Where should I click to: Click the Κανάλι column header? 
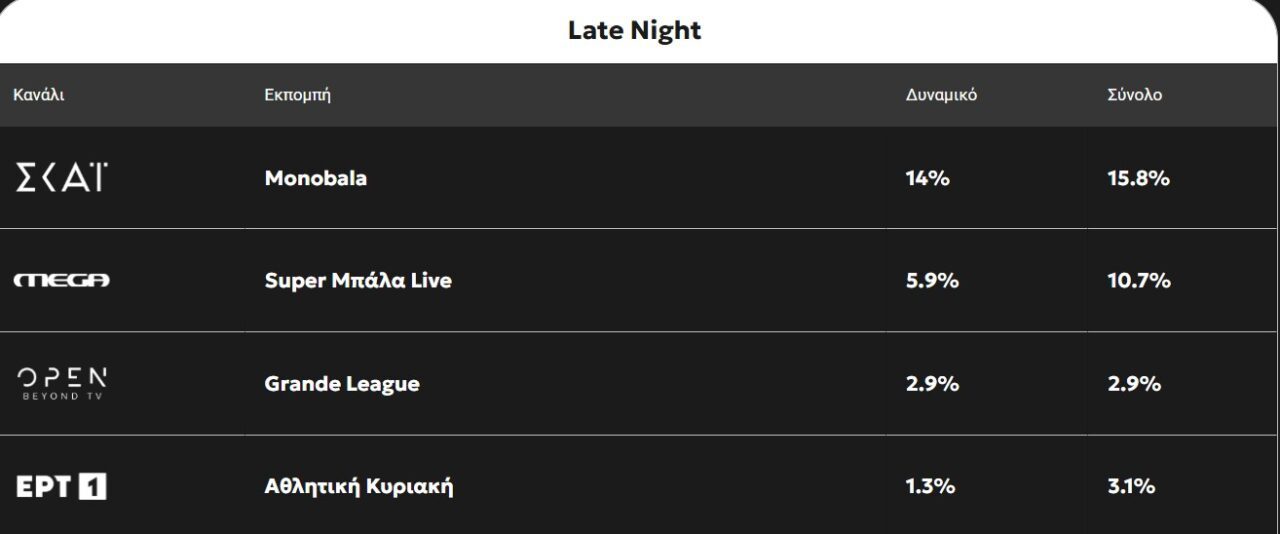(38, 95)
